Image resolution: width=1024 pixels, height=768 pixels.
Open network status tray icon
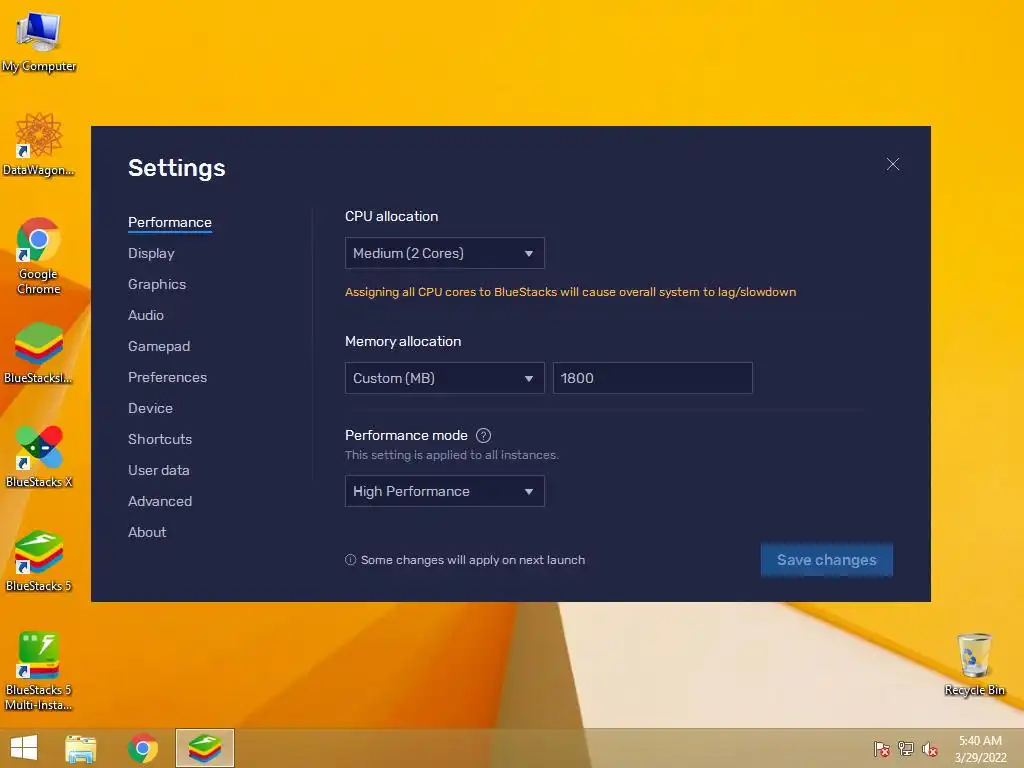(x=906, y=748)
